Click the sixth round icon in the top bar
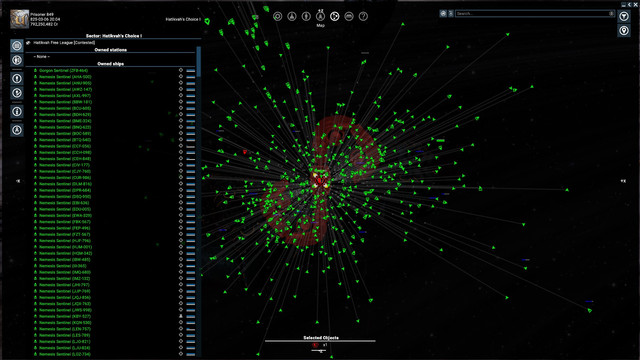The width and height of the screenshot is (640, 360). [349, 16]
